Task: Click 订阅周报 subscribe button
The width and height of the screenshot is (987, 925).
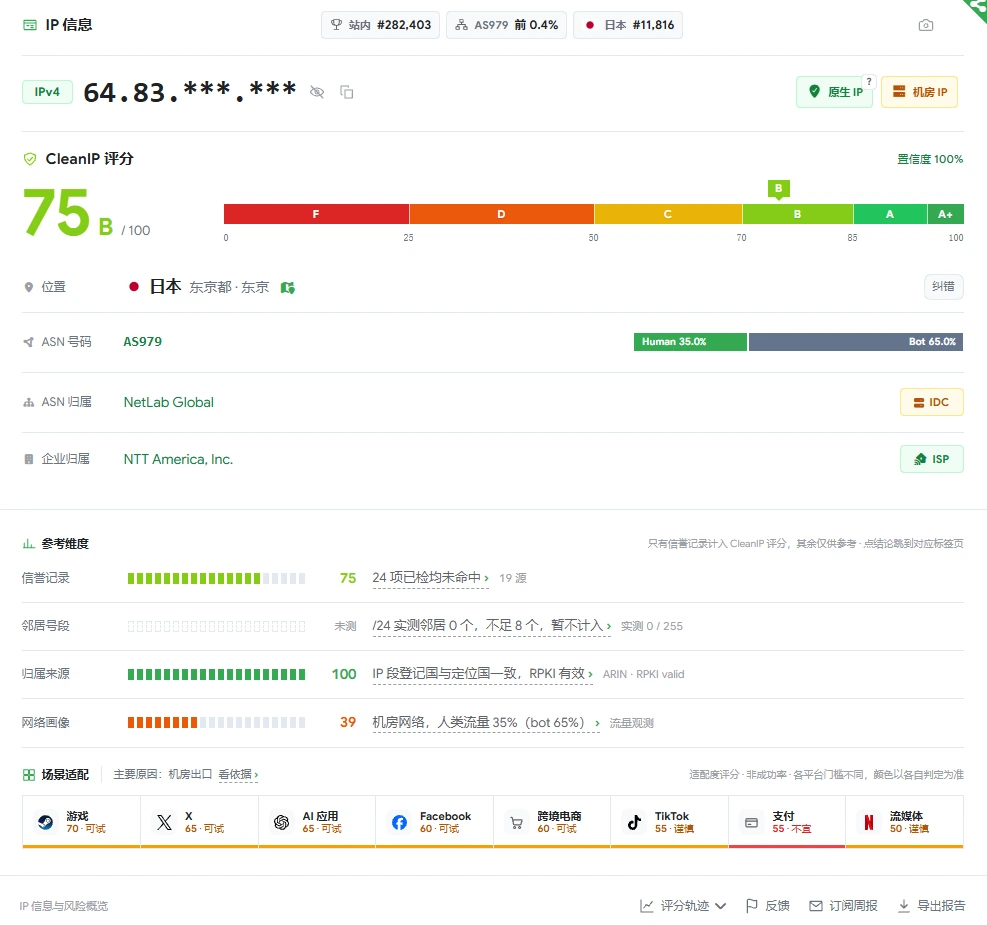Action: coord(843,905)
